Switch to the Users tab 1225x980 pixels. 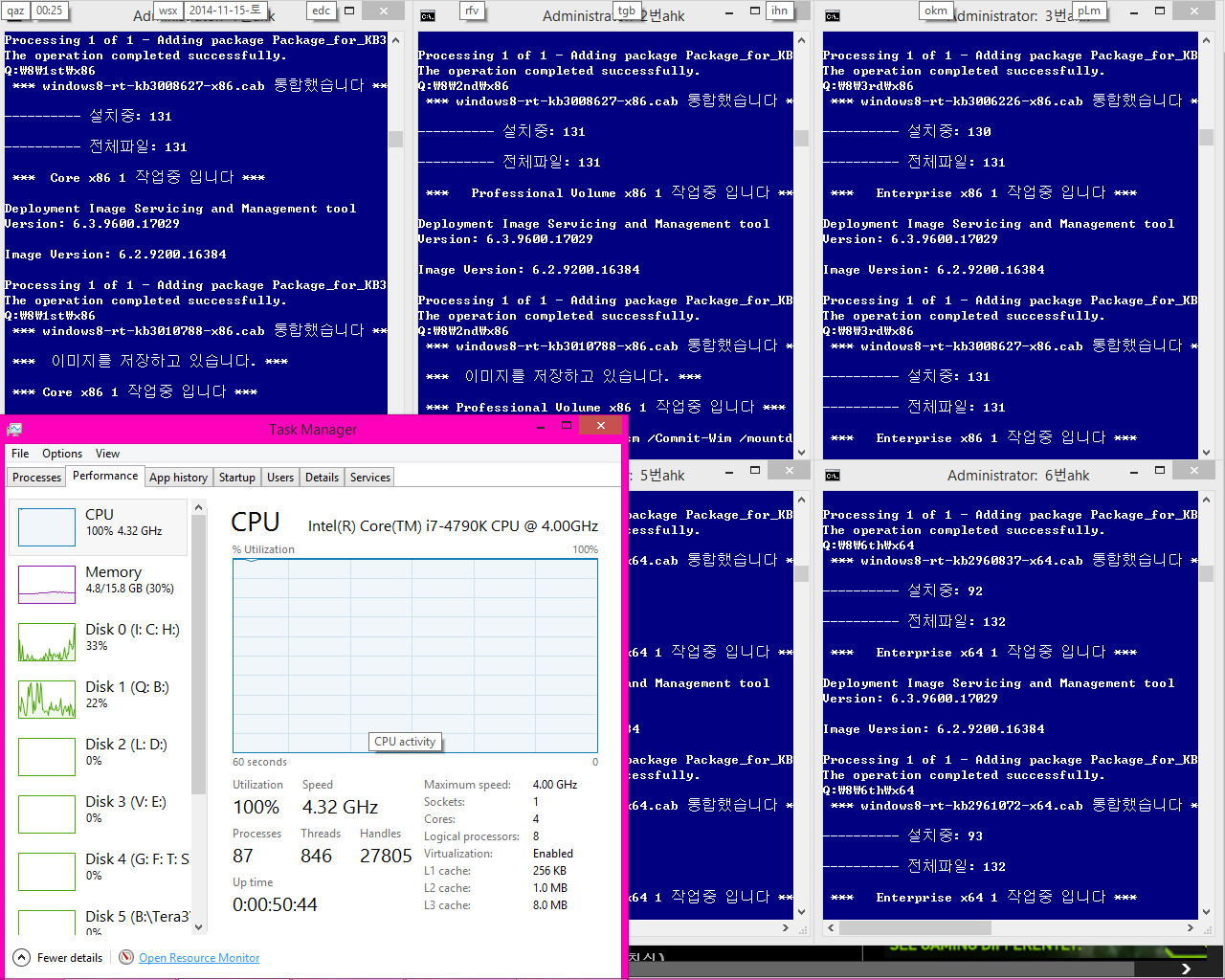click(280, 477)
